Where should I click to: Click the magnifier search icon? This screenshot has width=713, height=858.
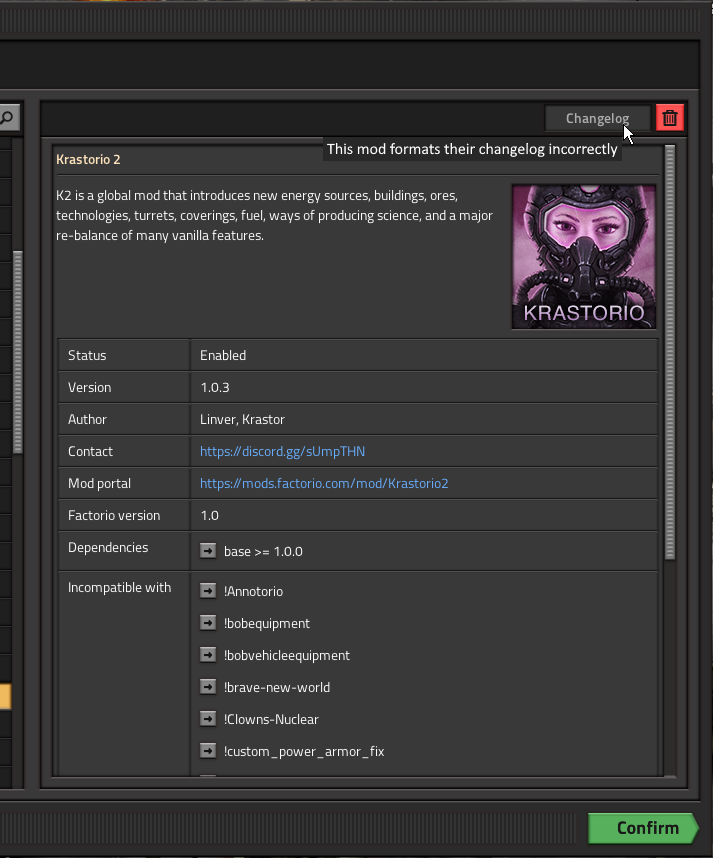click(8, 118)
